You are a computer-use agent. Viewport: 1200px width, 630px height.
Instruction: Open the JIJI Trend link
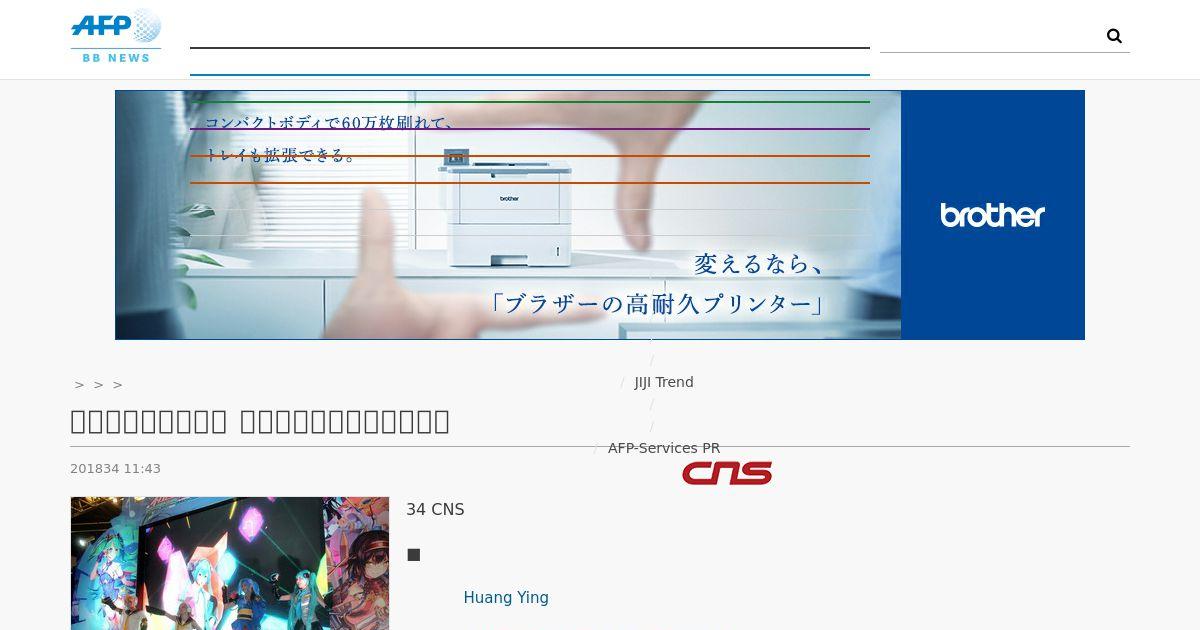664,382
